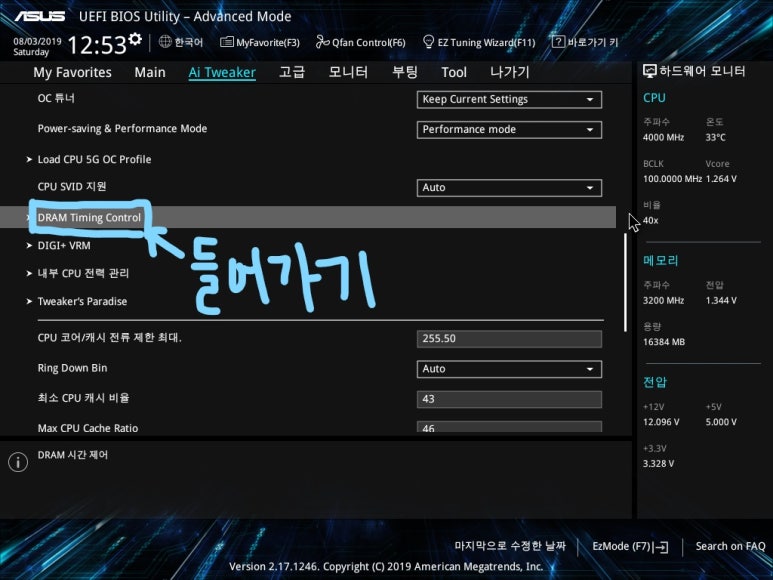This screenshot has height=580, width=773.
Task: Click the 메모리 section heading
Action: (661, 261)
